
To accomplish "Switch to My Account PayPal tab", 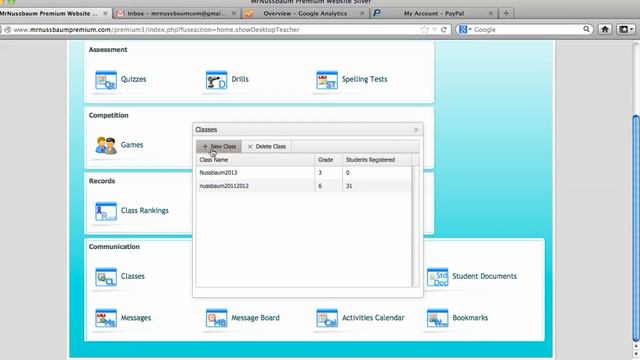I will [434, 13].
